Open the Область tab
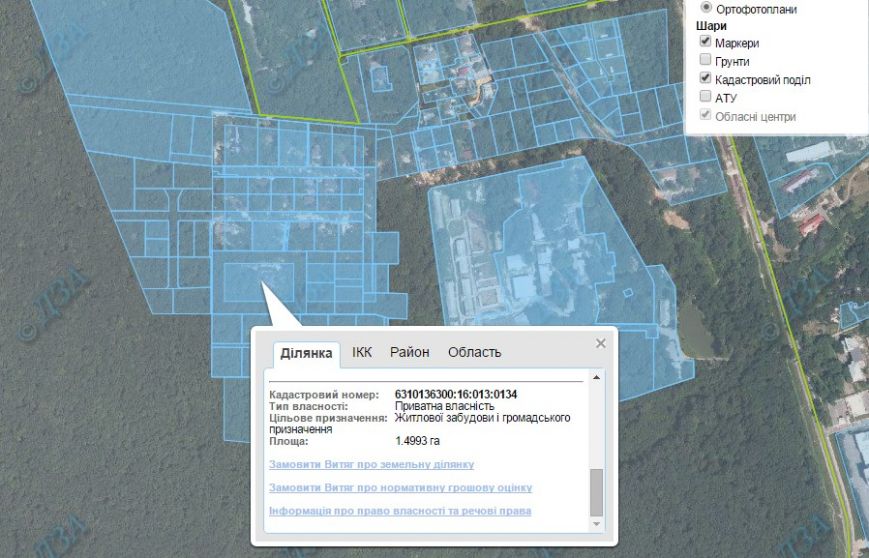 point(474,352)
